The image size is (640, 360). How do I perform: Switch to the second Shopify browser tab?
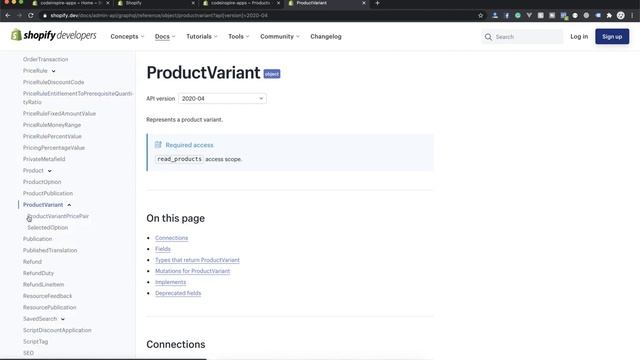pyautogui.click(x=156, y=3)
